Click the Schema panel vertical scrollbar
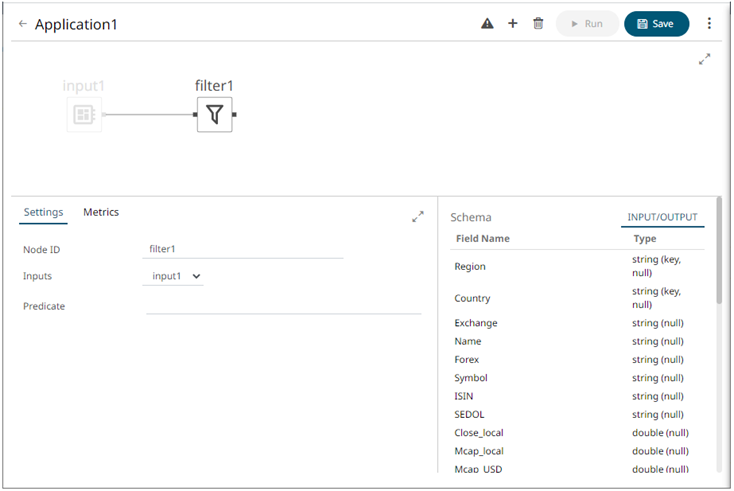 [717, 250]
